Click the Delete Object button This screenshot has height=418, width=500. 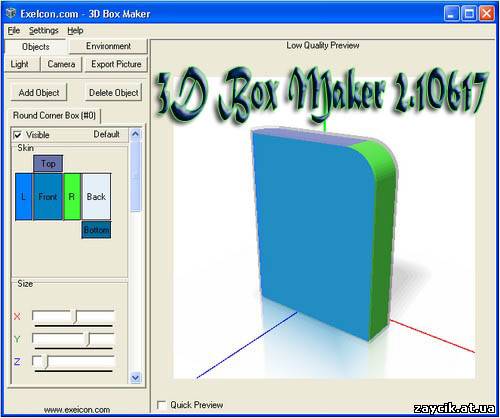114,93
